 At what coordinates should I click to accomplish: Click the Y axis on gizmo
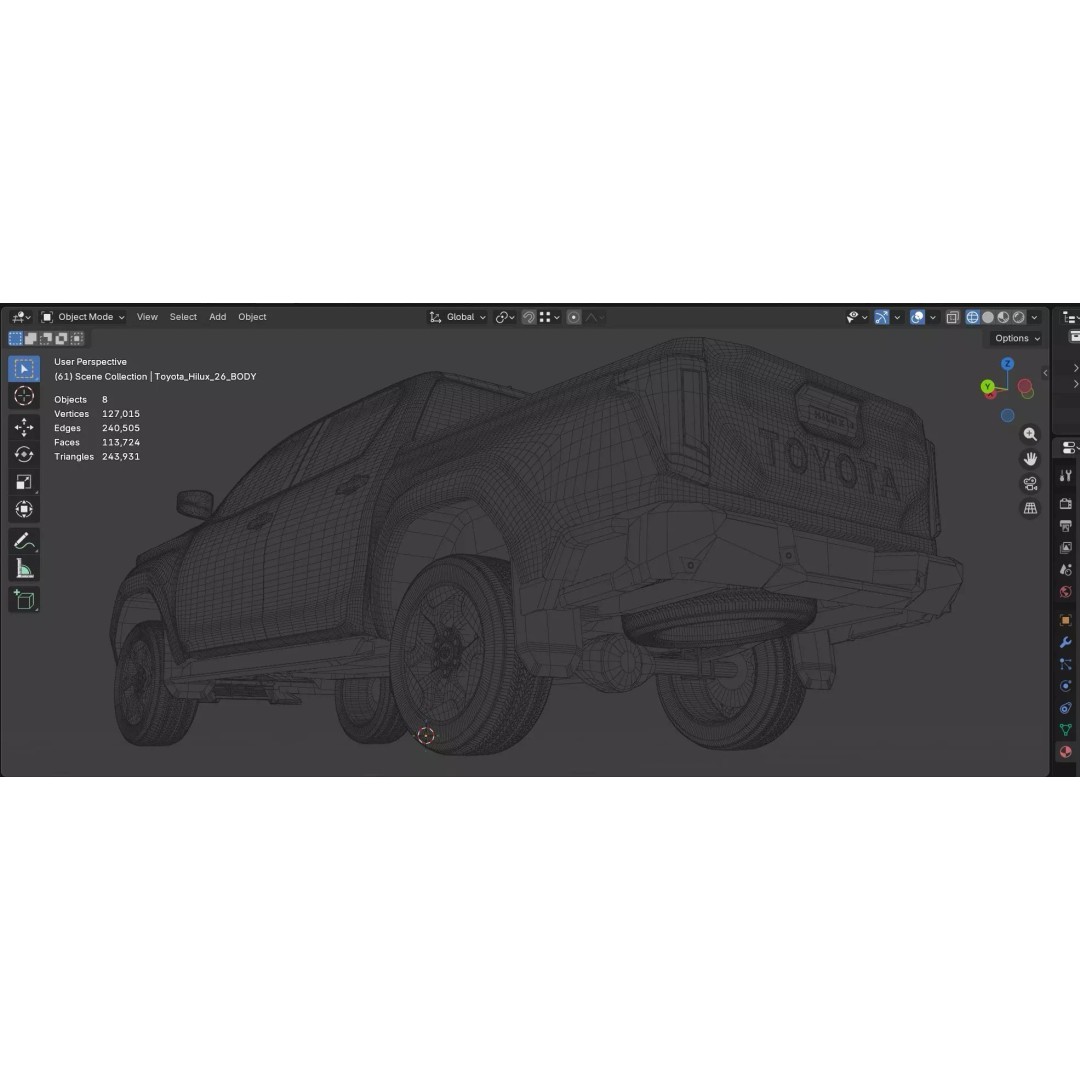click(x=988, y=386)
